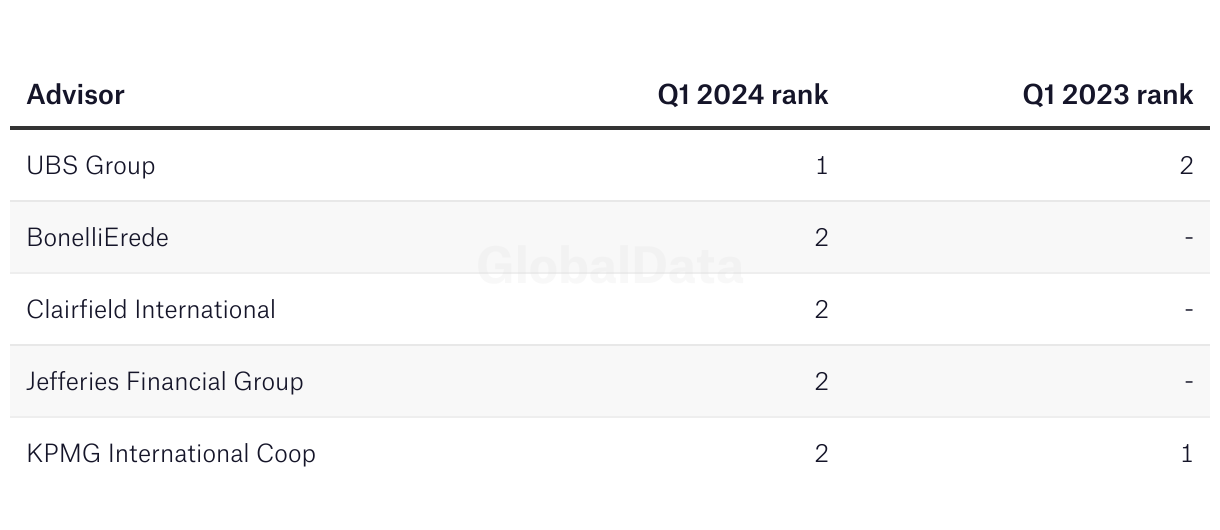Click the GlobalData watermark in the table

pos(610,266)
